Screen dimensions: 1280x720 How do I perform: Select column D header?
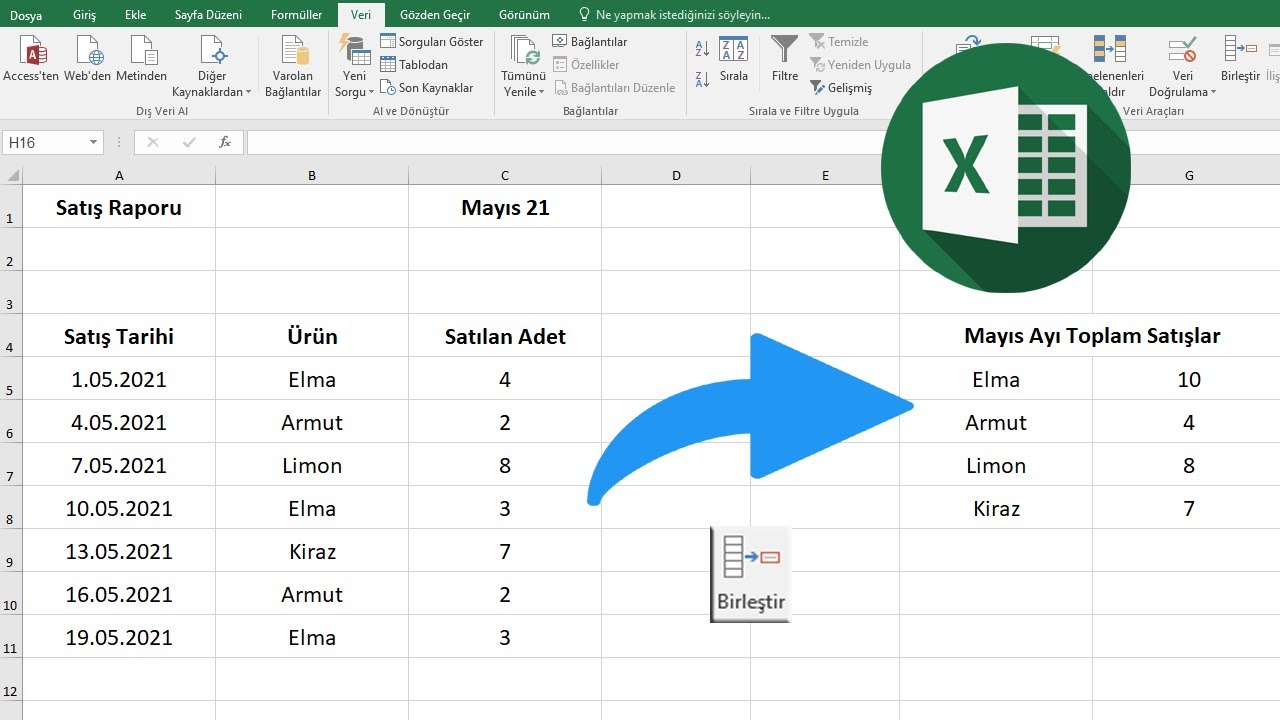(x=676, y=175)
